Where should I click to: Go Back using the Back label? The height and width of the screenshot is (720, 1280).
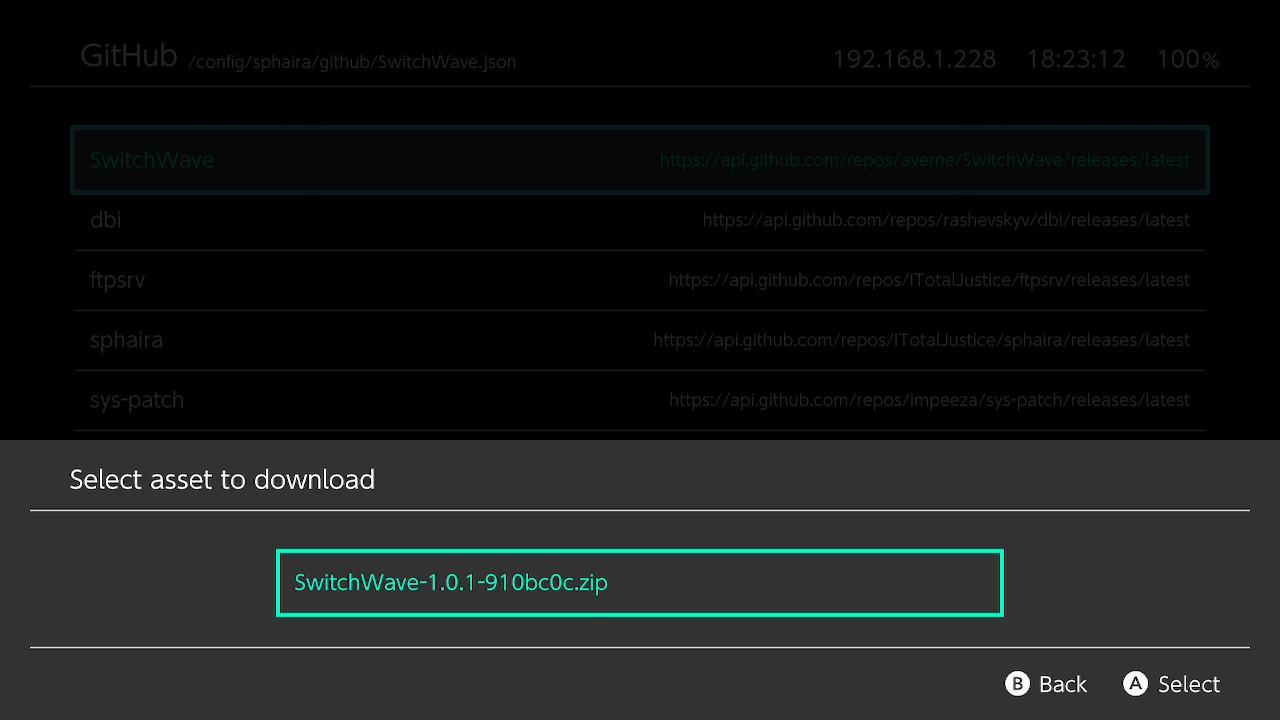click(1062, 684)
